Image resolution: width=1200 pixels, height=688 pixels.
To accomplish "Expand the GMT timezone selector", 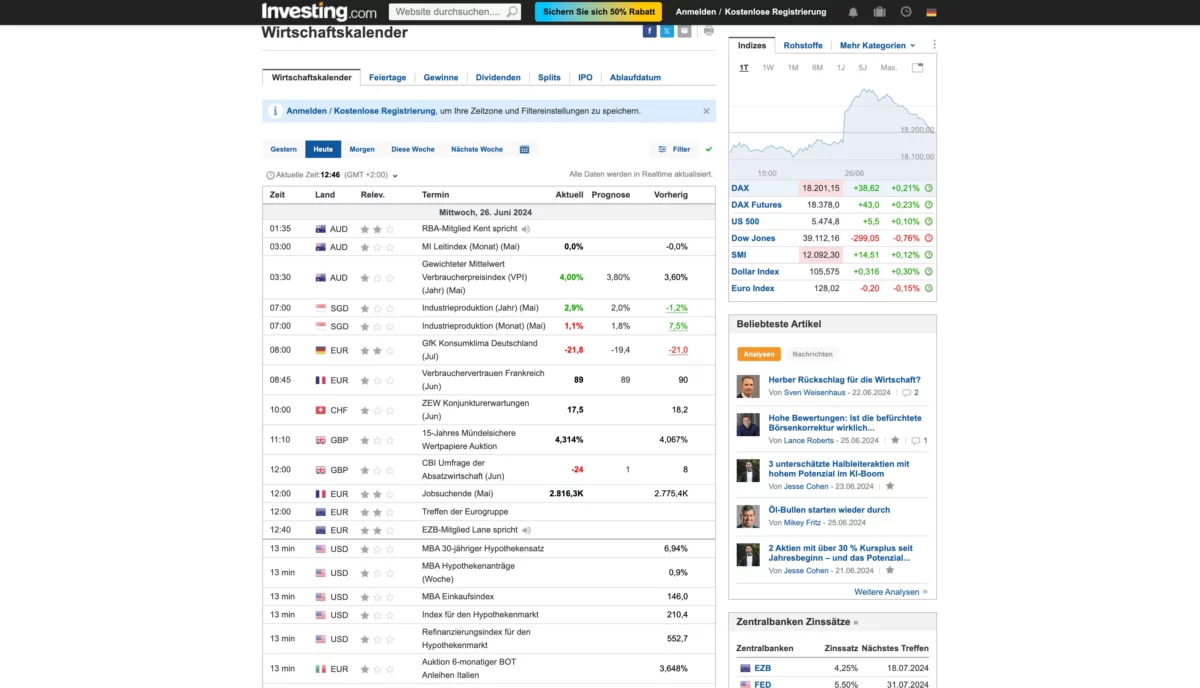I will [395, 173].
